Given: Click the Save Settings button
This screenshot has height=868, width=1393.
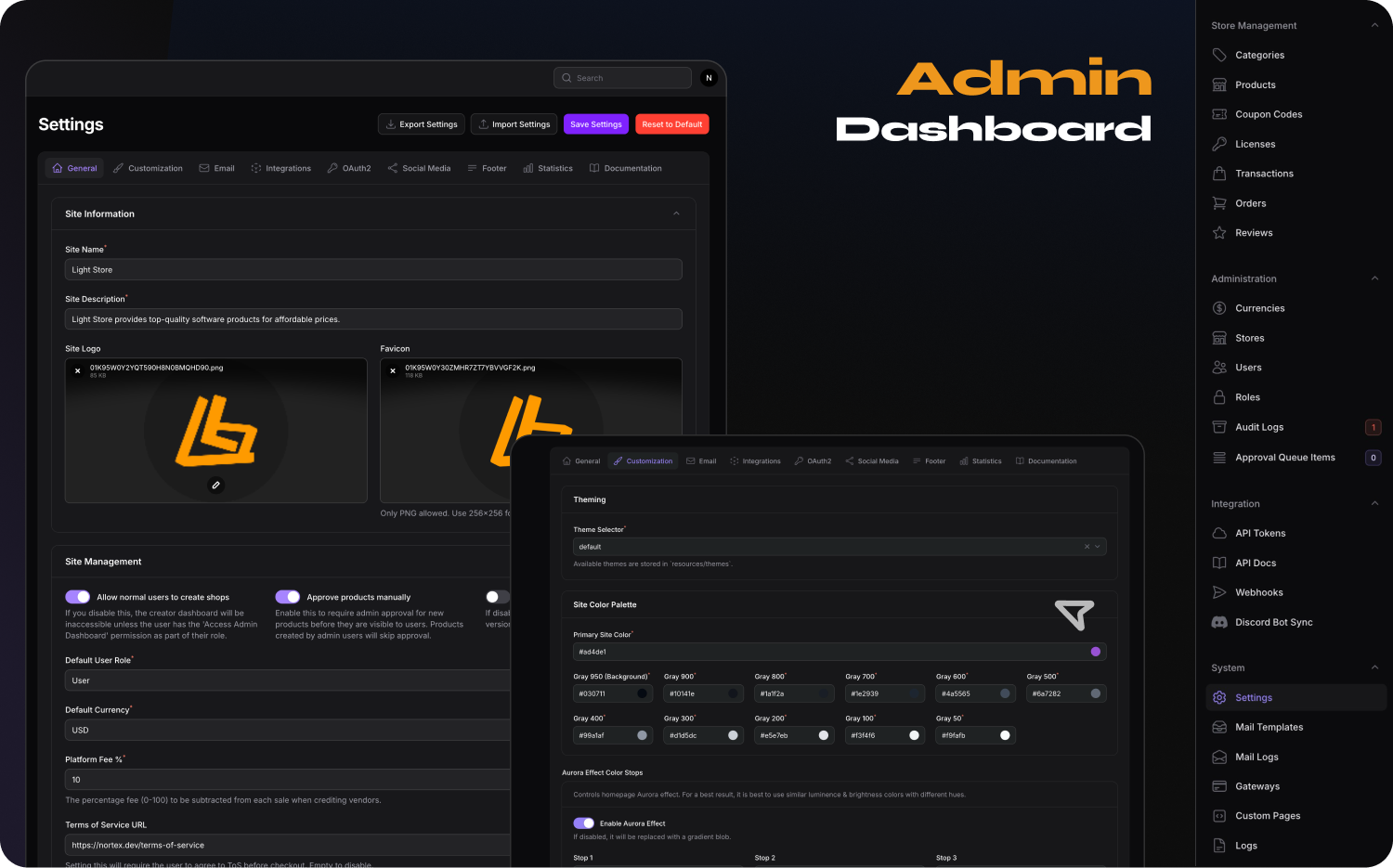Looking at the screenshot, I should 595,124.
